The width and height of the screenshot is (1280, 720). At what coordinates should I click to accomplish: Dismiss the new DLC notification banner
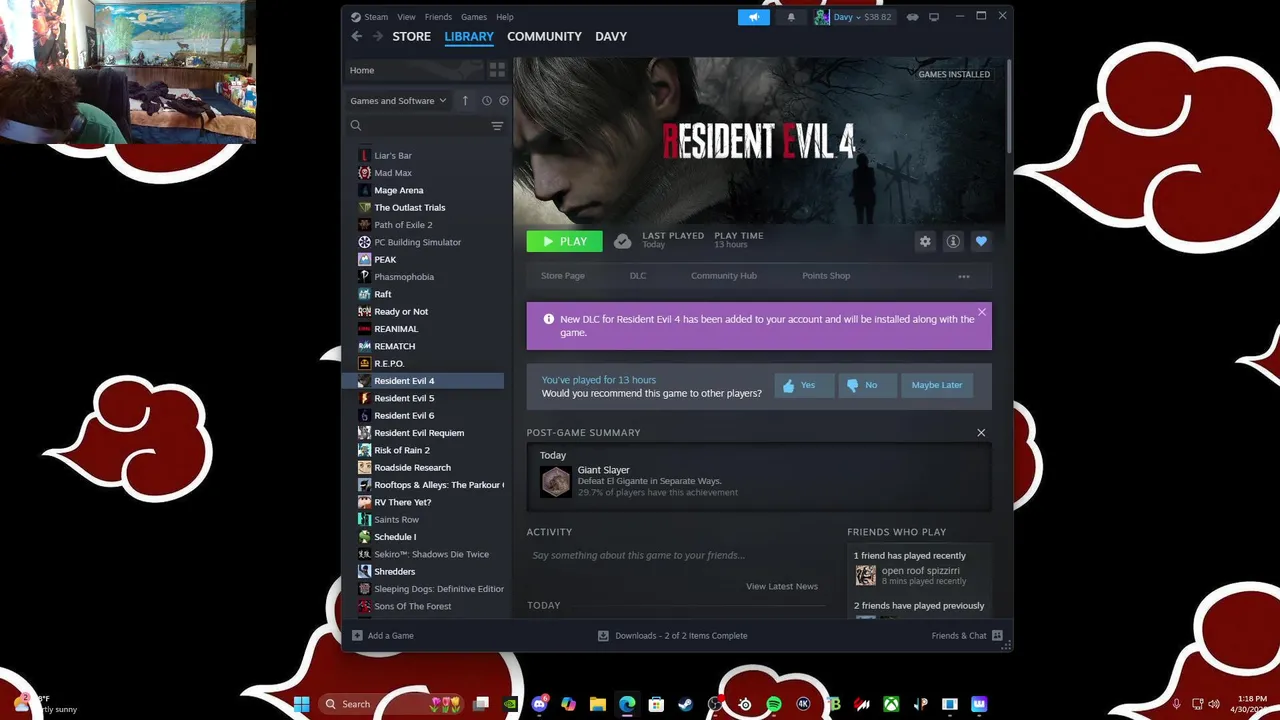[982, 312]
